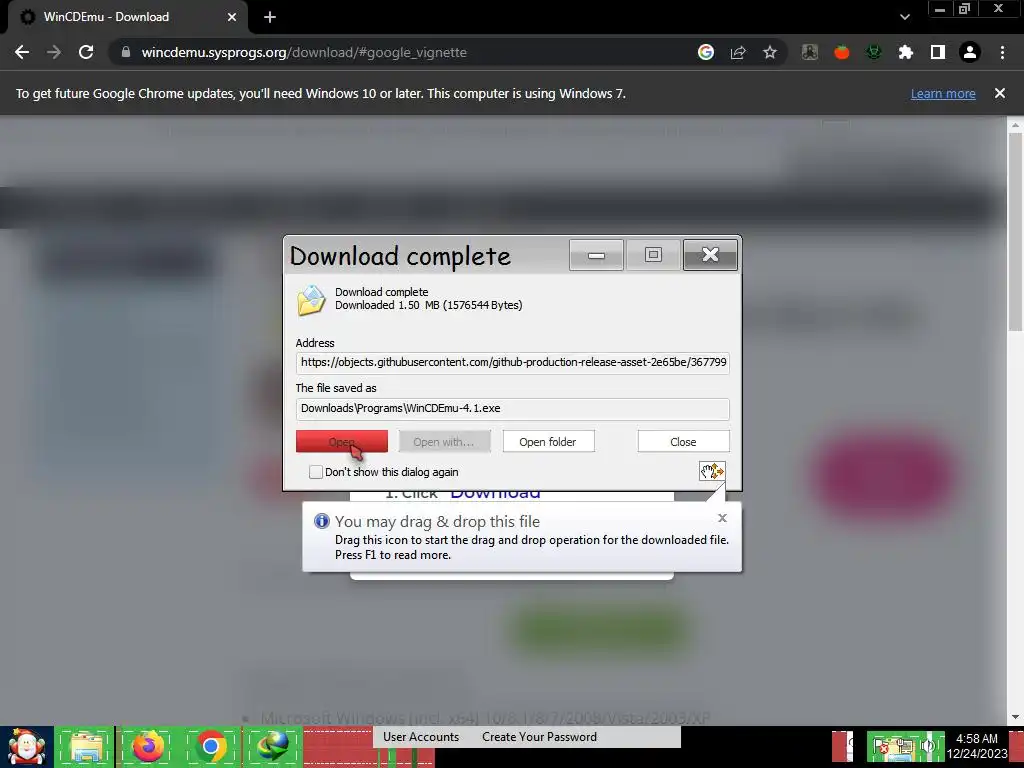Open Internet Download Manager taskbar icon

(x=273, y=747)
